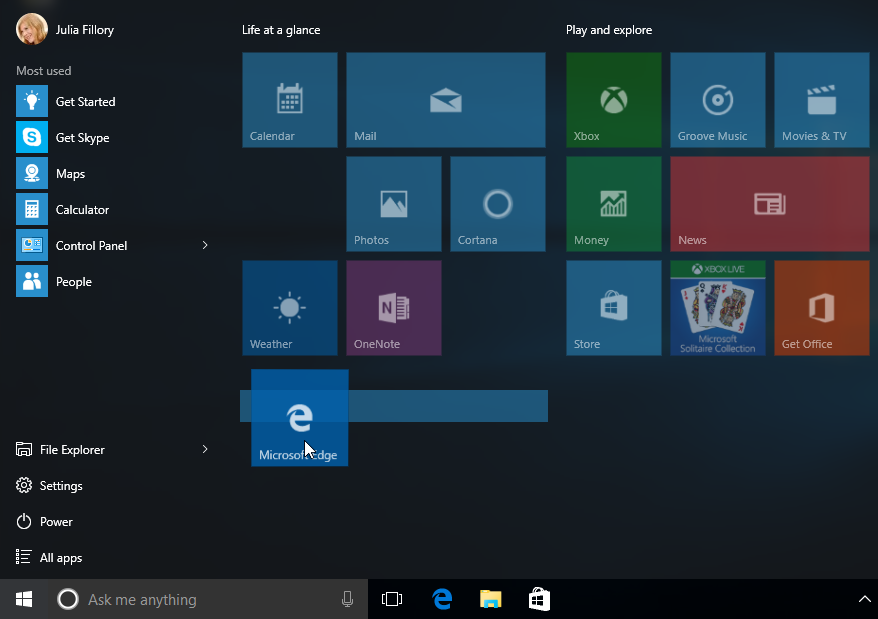Image resolution: width=878 pixels, height=619 pixels.
Task: Open Task View from the taskbar
Action: point(391,598)
